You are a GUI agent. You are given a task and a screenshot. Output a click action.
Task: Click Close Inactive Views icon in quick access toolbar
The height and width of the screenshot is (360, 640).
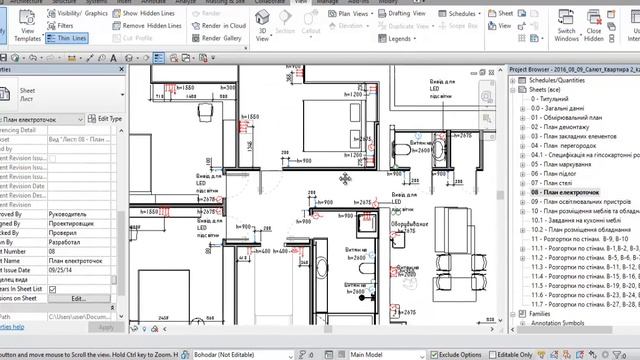[174, 58]
